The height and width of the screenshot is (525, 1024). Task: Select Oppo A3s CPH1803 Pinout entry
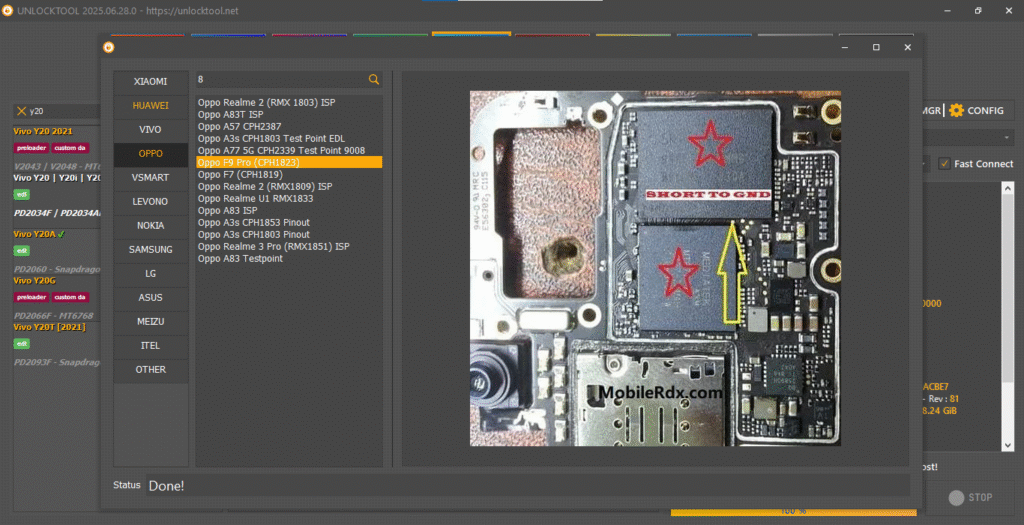(x=289, y=234)
